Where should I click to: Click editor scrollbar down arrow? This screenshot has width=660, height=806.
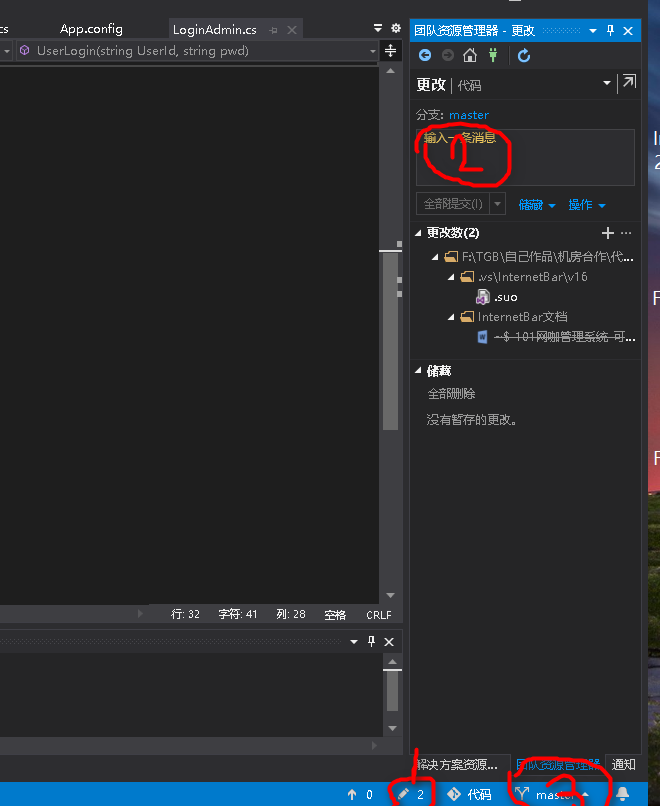[391, 595]
